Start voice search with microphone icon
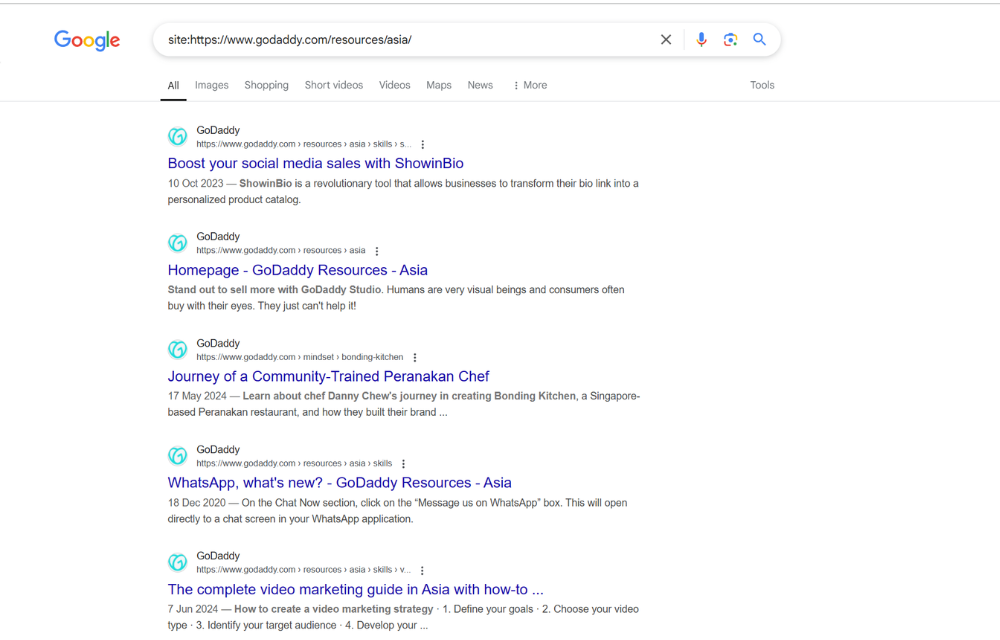Viewport: 1000px width, 640px height. pos(701,40)
